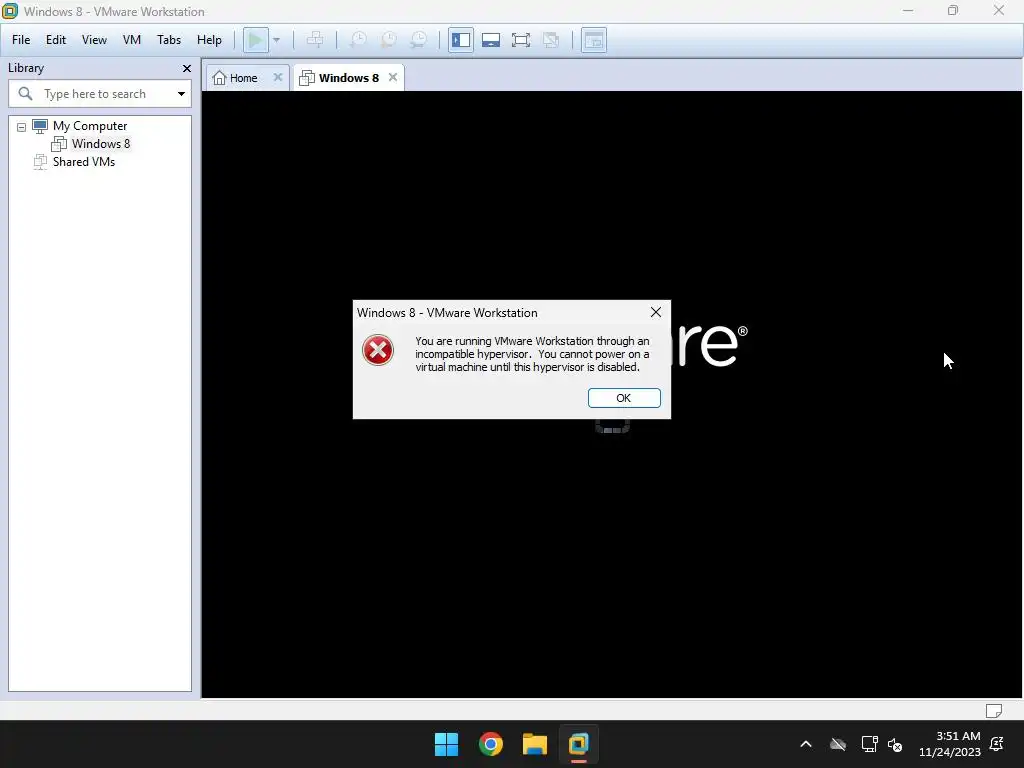Screen dimensions: 1024x768
Task: Click the VMware Workstation title bar icon
Action: click(x=10, y=11)
